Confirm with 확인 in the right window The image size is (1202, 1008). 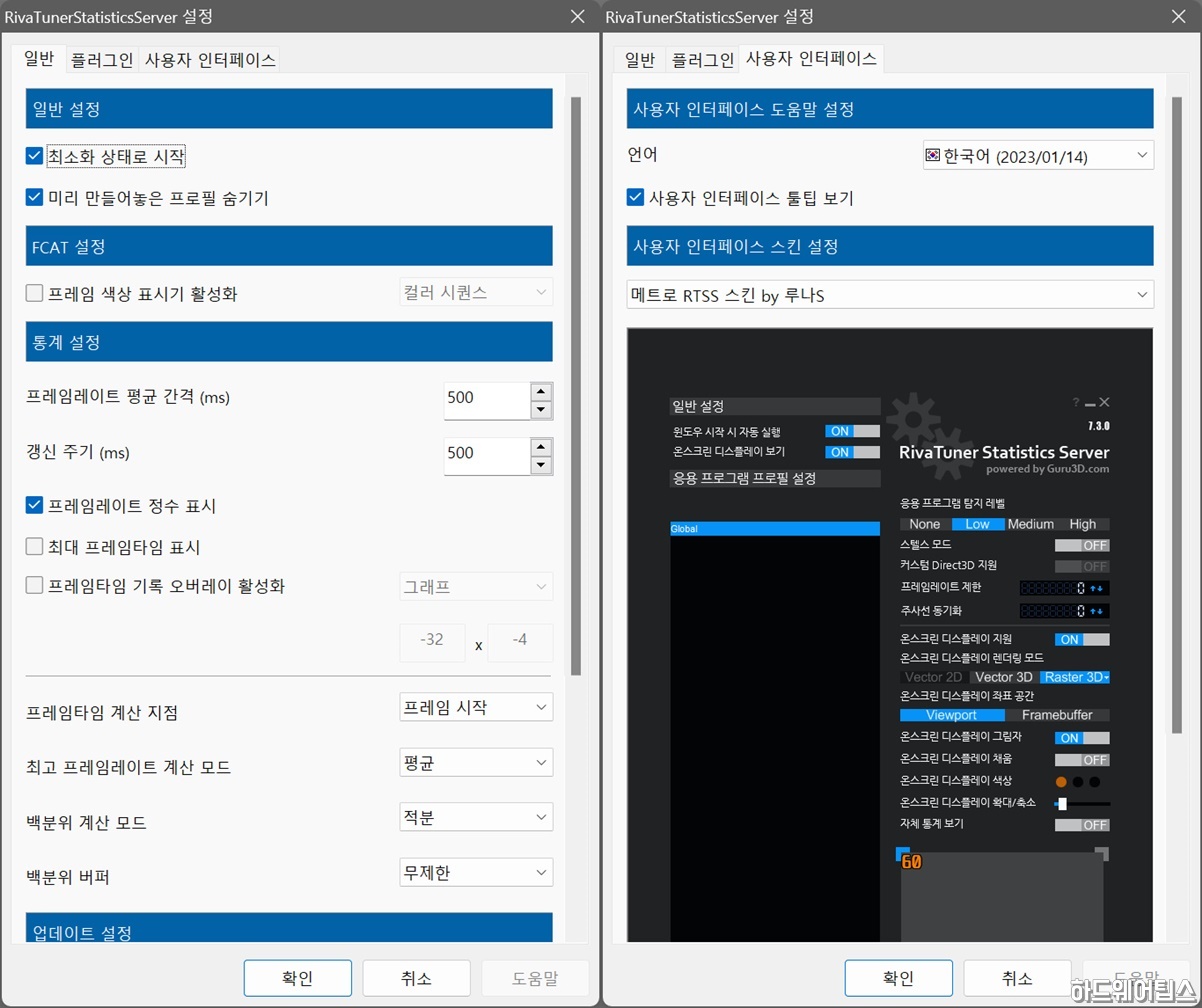click(898, 978)
